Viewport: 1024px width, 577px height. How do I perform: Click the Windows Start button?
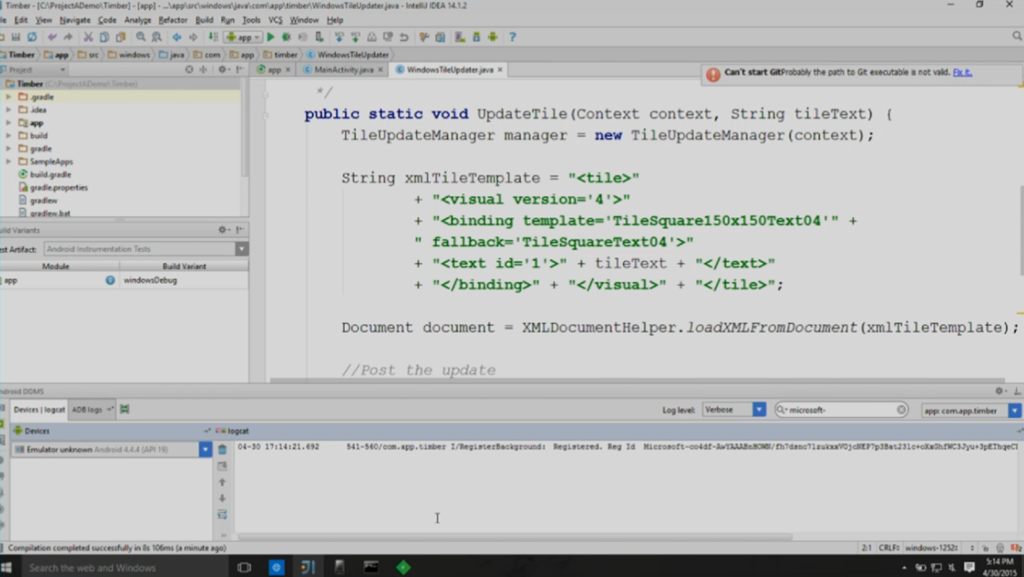[x=7, y=567]
